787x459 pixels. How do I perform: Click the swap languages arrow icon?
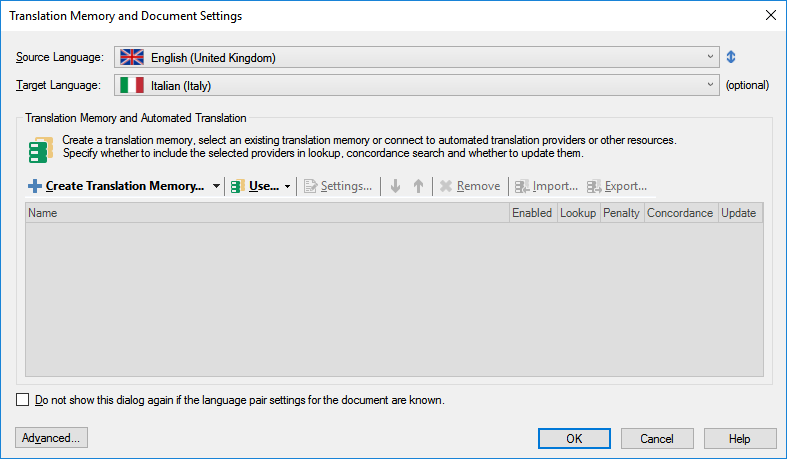coord(731,57)
